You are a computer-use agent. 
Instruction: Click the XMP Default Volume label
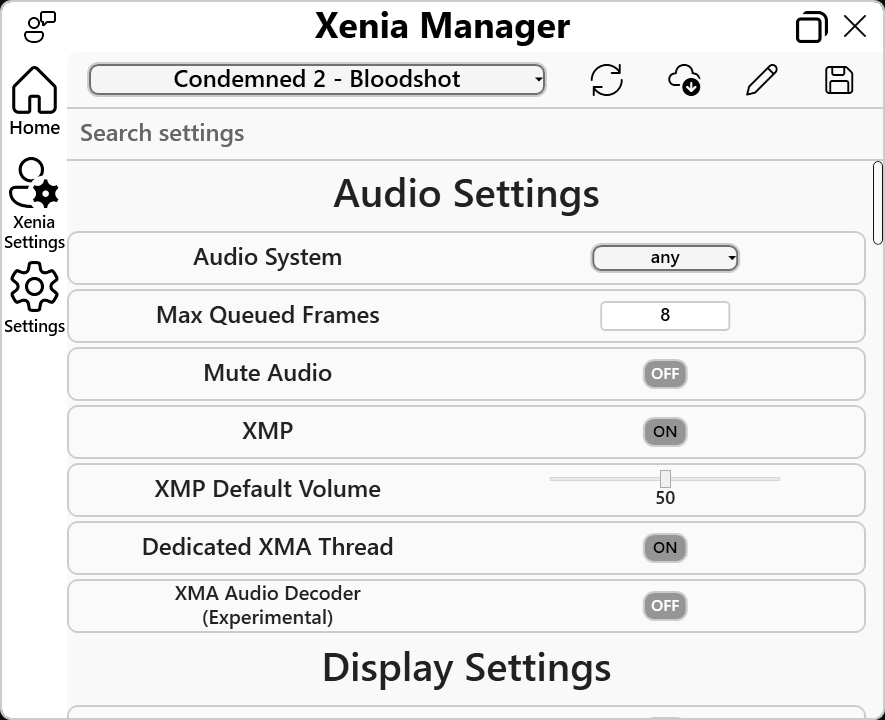(268, 489)
